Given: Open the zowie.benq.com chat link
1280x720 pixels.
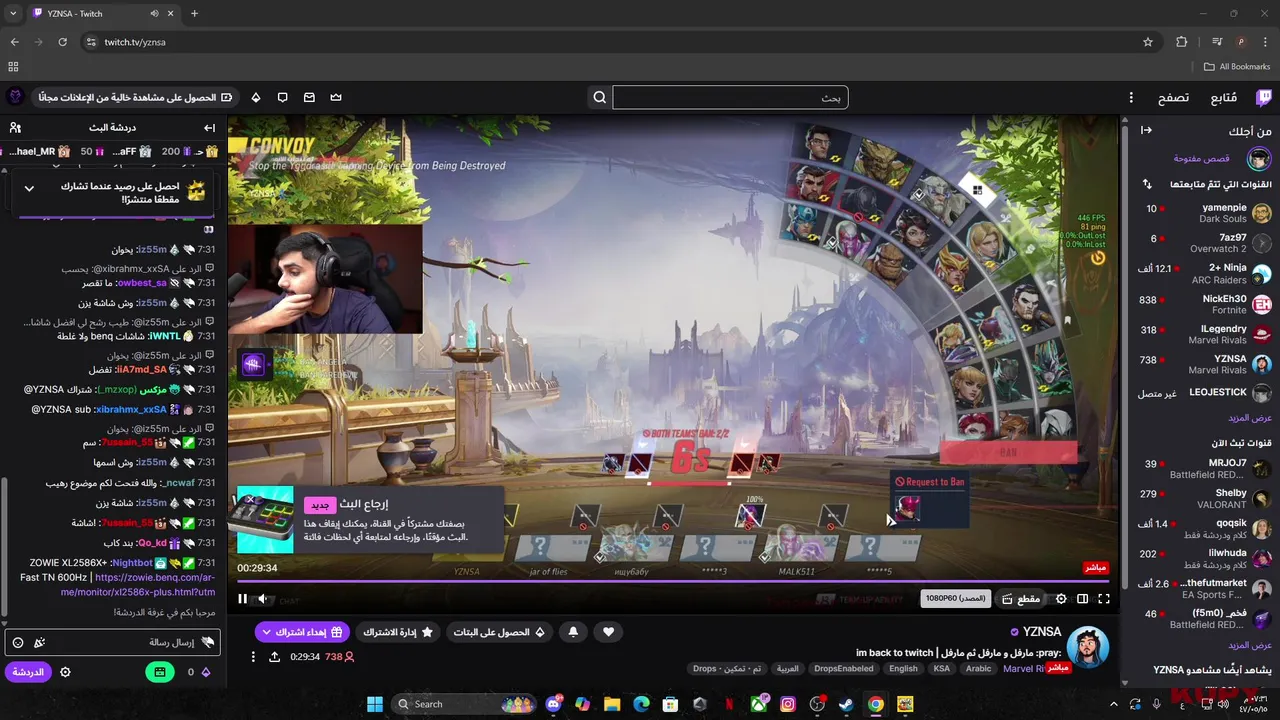Looking at the screenshot, I should pyautogui.click(x=138, y=584).
